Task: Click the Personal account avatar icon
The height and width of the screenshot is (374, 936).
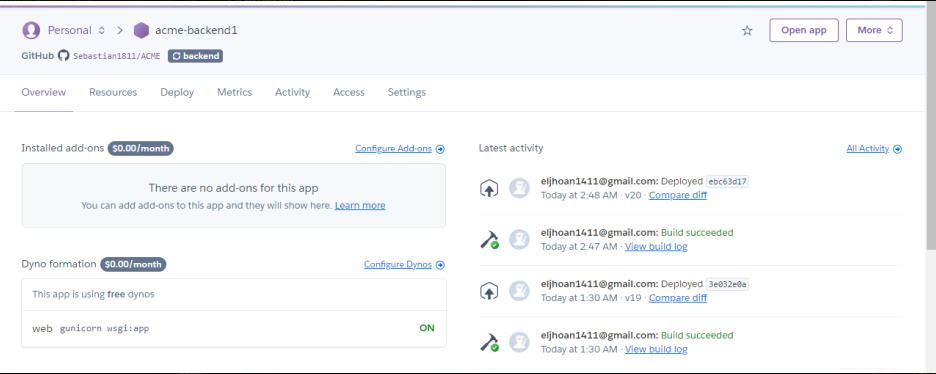Action: [31, 30]
